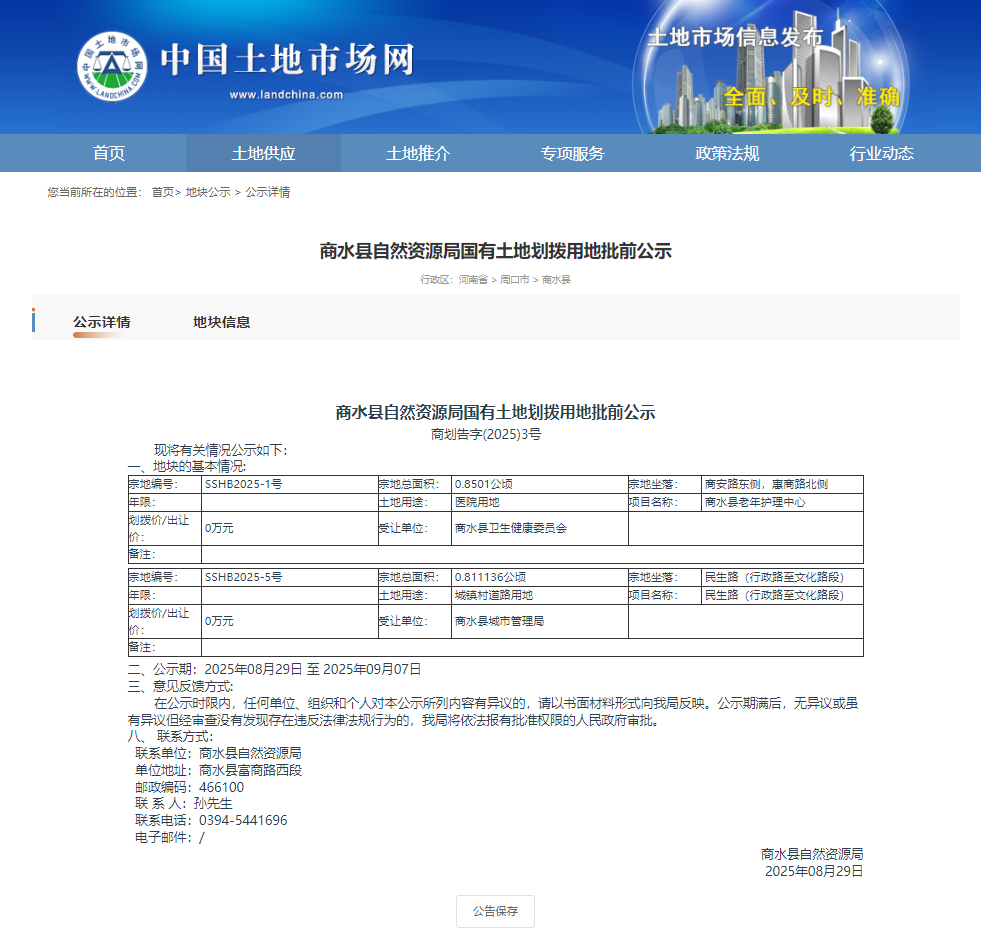
Task: Click the 首页 breadcrumb link
Action: pyautogui.click(x=162, y=192)
